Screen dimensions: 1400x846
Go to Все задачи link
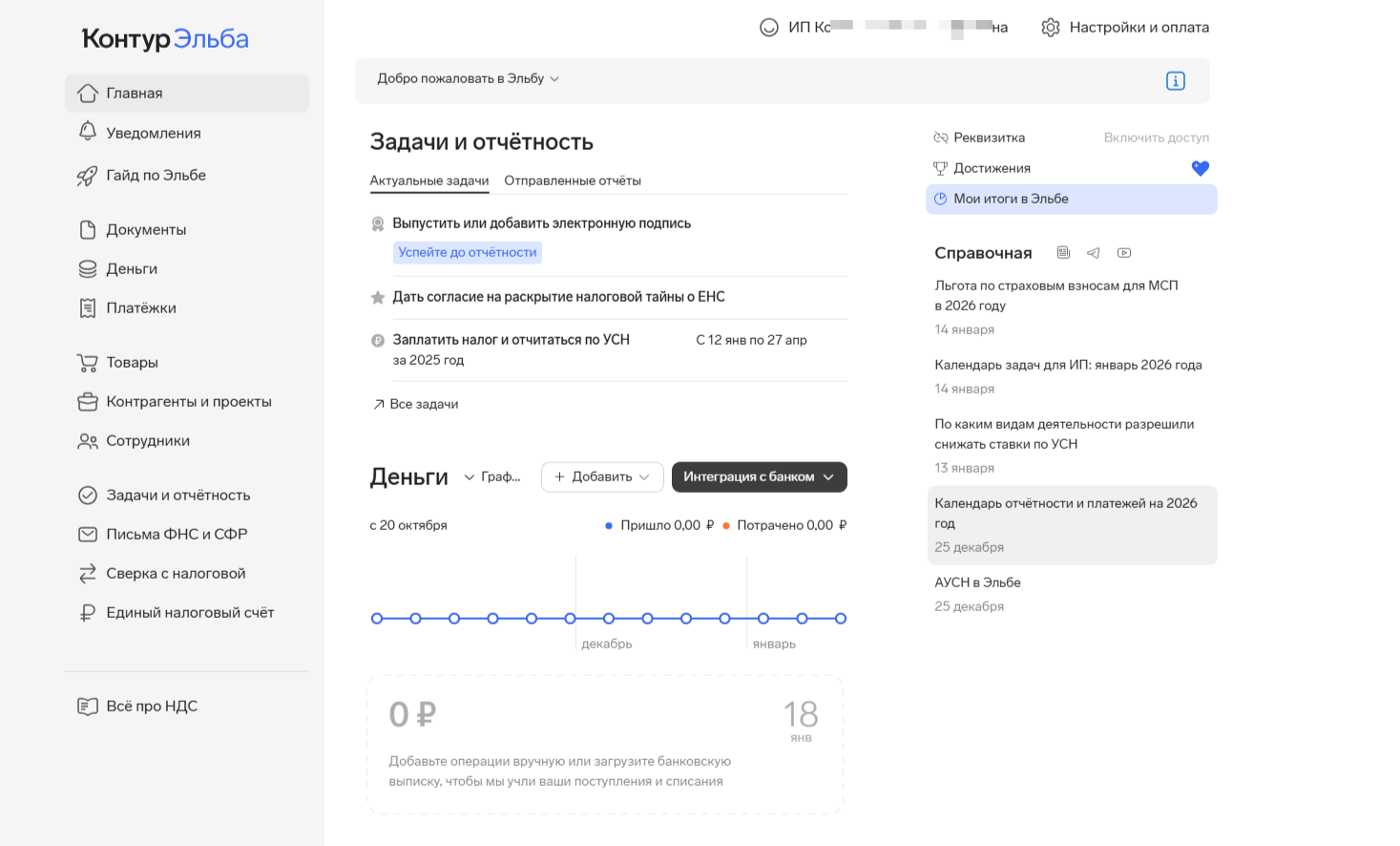tap(424, 404)
